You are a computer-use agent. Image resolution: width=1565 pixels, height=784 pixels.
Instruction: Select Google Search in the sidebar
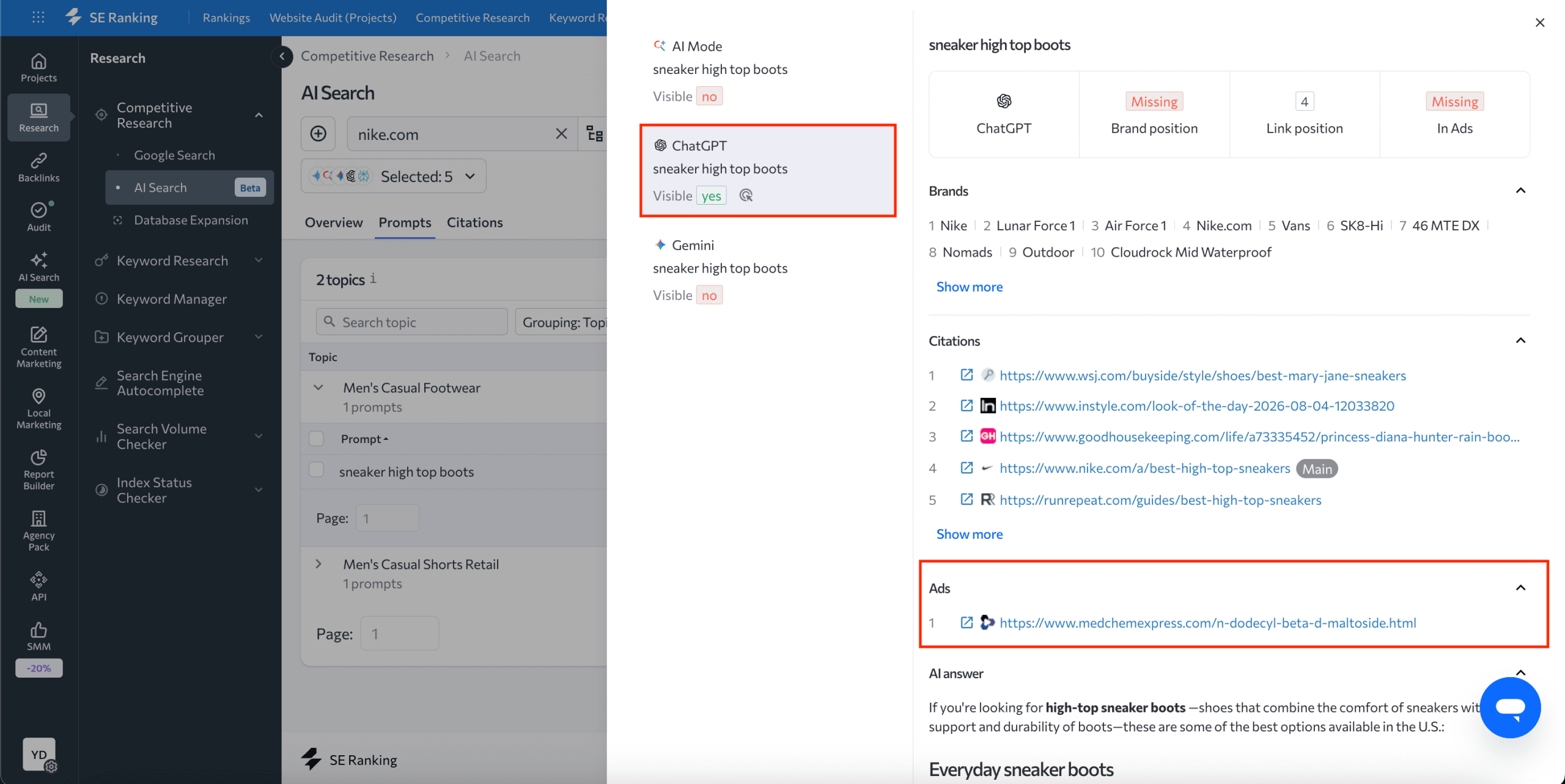pyautogui.click(x=175, y=155)
